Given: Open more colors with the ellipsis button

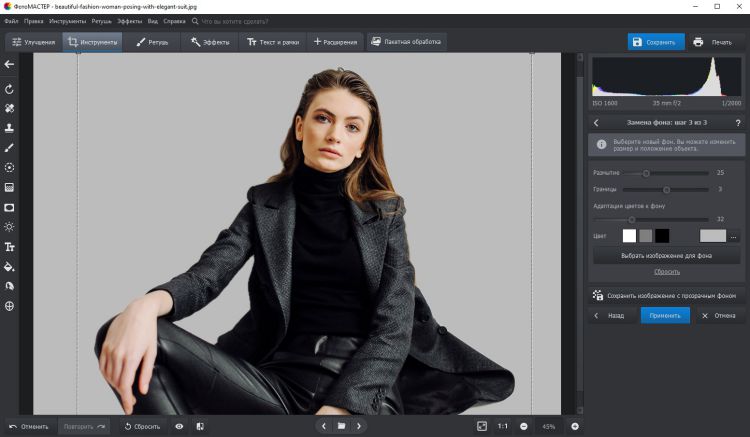Looking at the screenshot, I should 733,236.
